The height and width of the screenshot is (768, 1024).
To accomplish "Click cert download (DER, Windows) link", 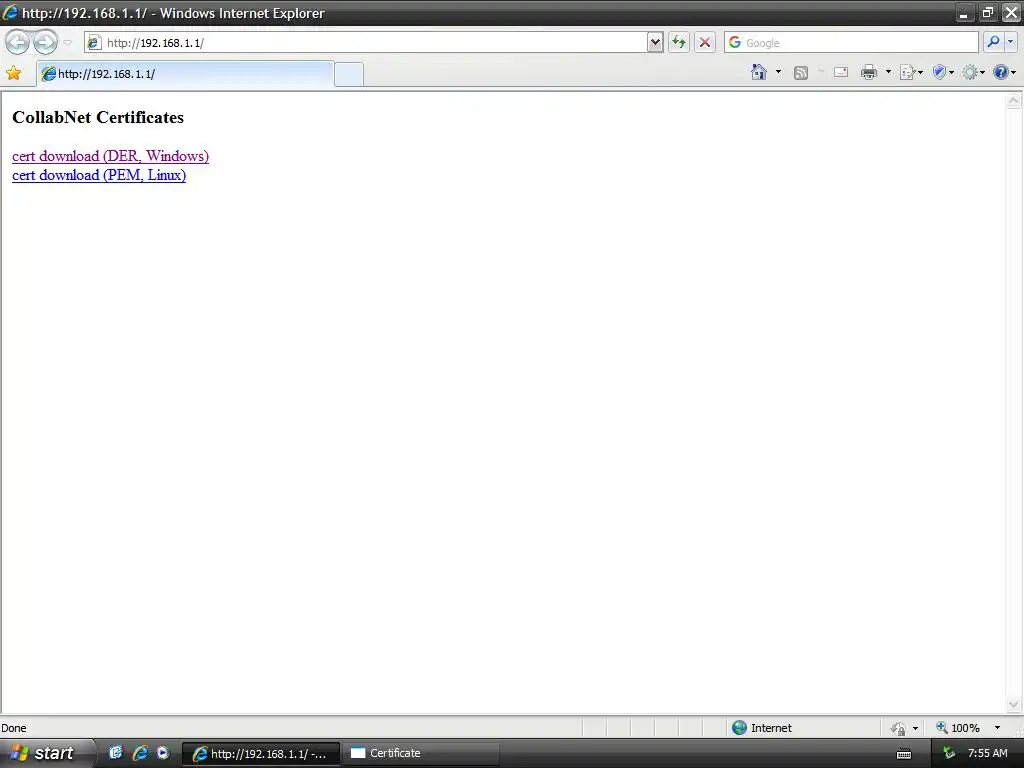I will pyautogui.click(x=110, y=156).
